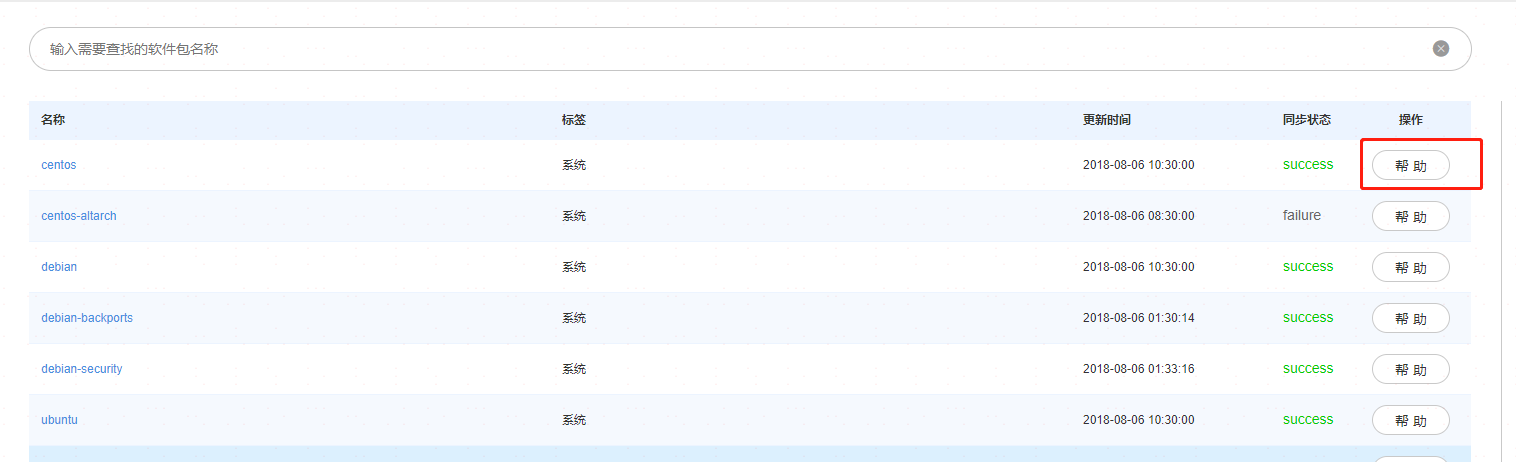The image size is (1516, 462).
Task: Select the success status of ubuntu
Action: [1308, 419]
